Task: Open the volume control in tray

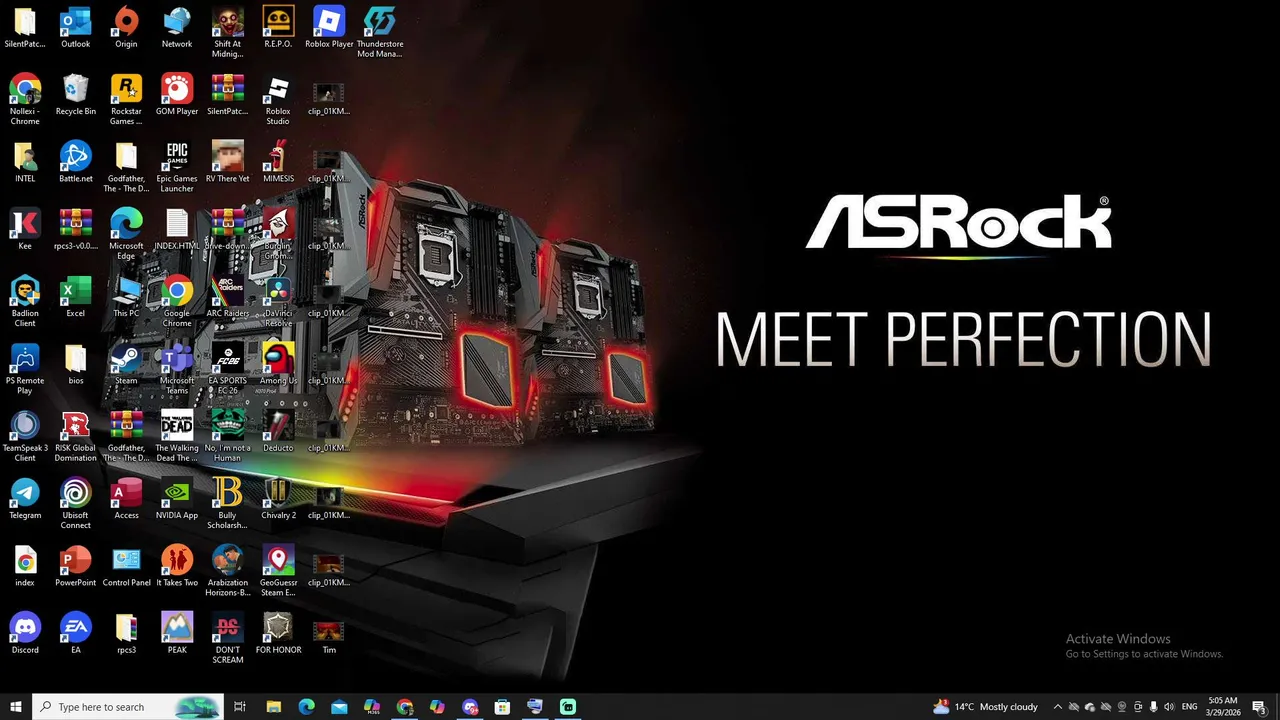Action: 1169,707
